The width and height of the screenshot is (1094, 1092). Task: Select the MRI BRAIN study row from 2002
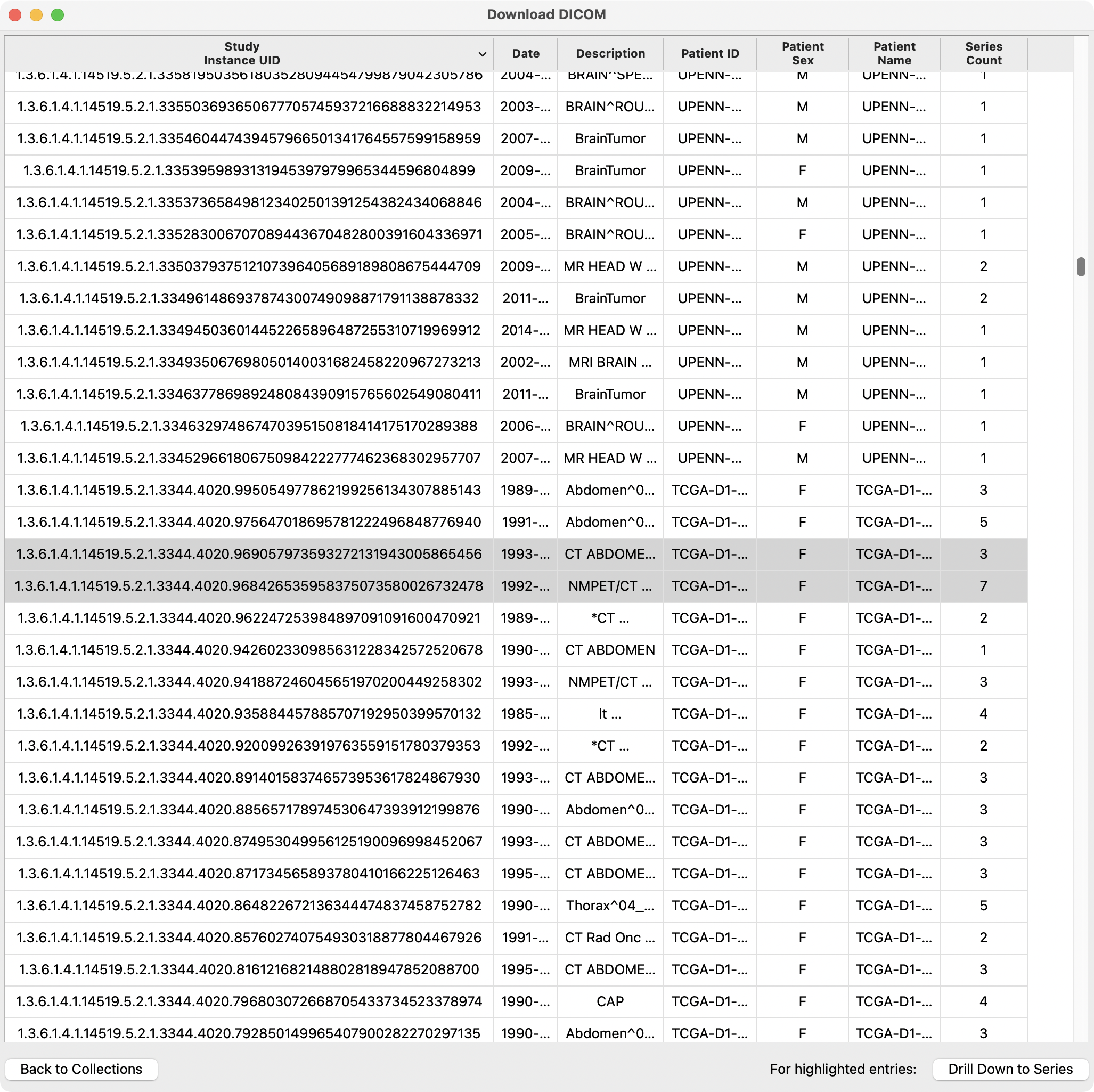coord(609,362)
